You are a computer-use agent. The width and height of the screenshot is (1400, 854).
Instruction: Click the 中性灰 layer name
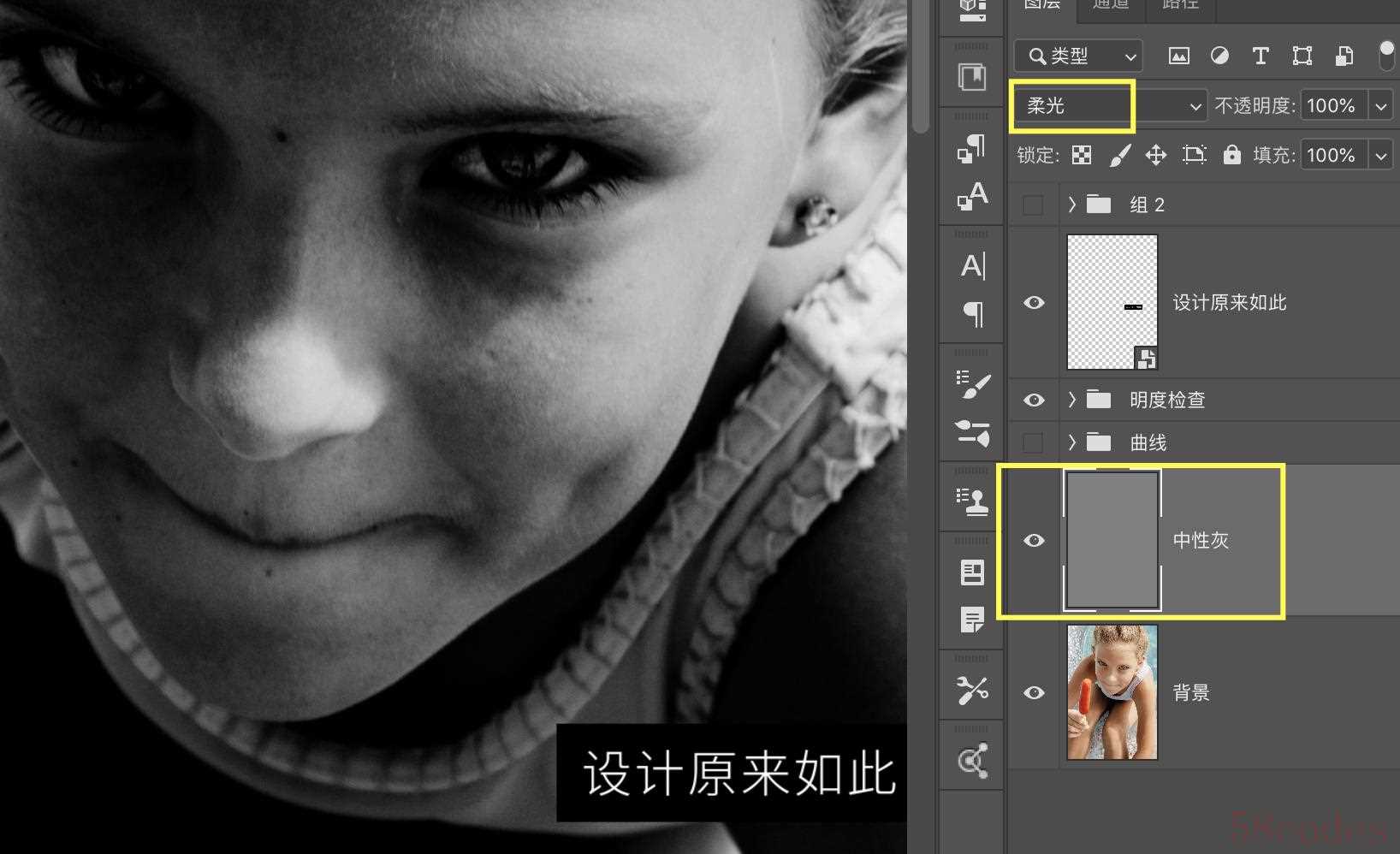(x=1201, y=541)
